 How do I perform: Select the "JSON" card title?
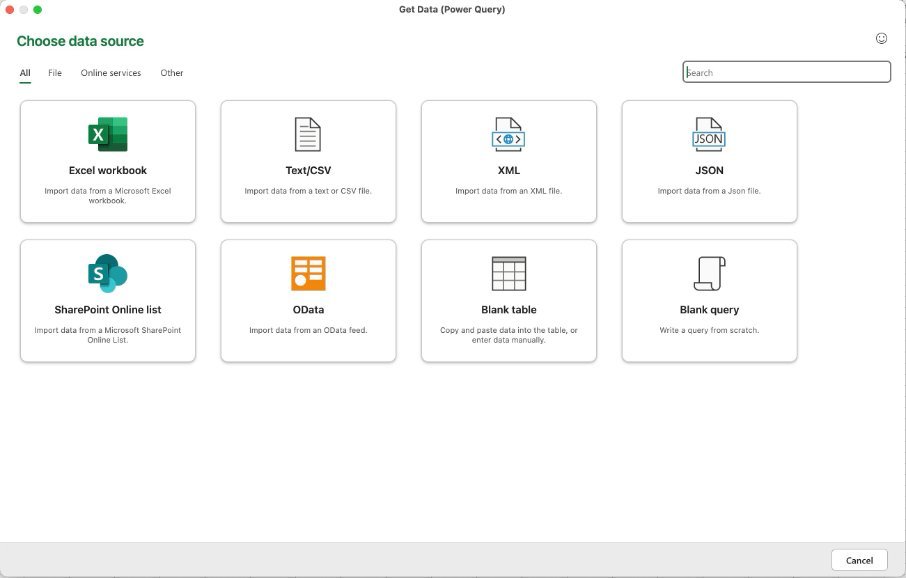(709, 171)
